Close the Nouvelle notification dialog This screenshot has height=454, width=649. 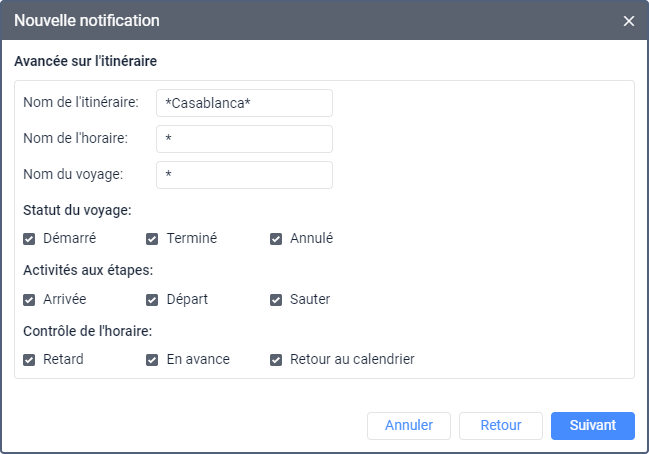[629, 21]
